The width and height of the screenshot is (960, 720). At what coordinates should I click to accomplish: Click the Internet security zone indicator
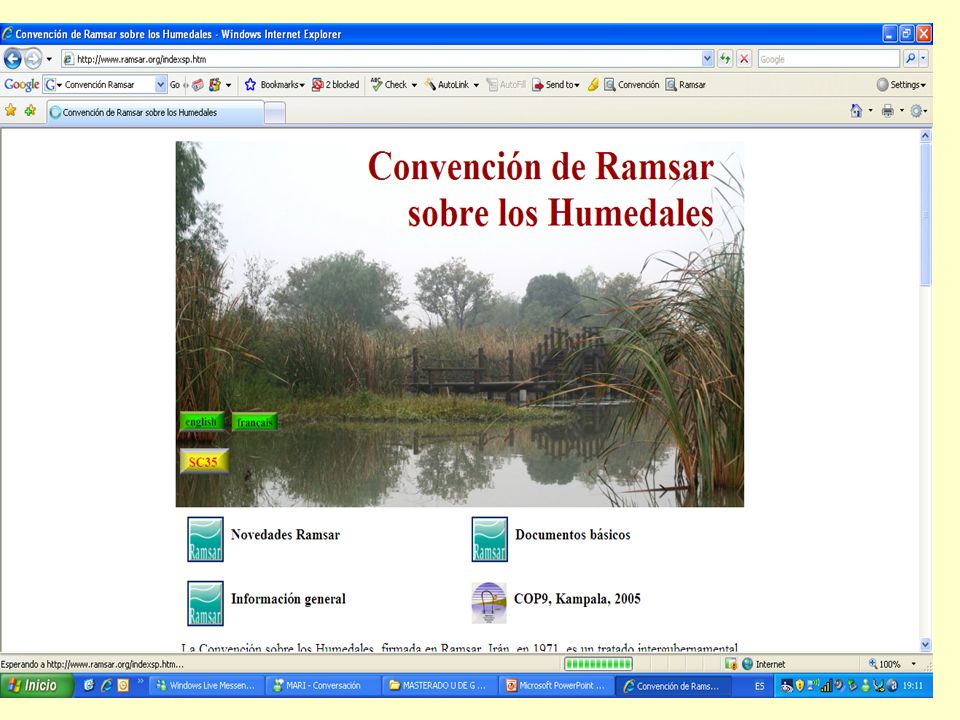coord(763,664)
